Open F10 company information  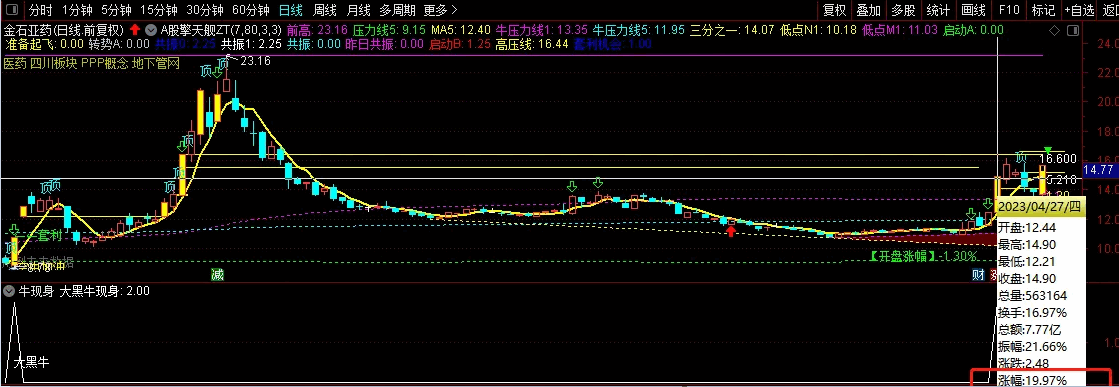(1008, 10)
